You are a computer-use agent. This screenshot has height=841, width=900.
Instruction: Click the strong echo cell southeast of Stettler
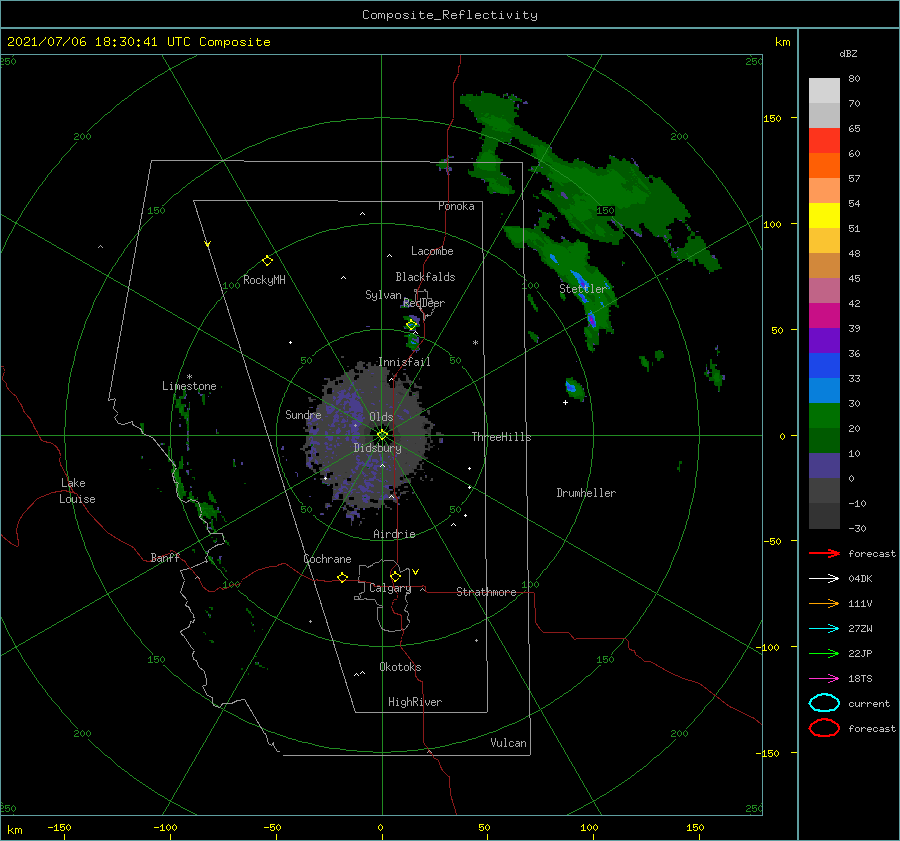(592, 319)
